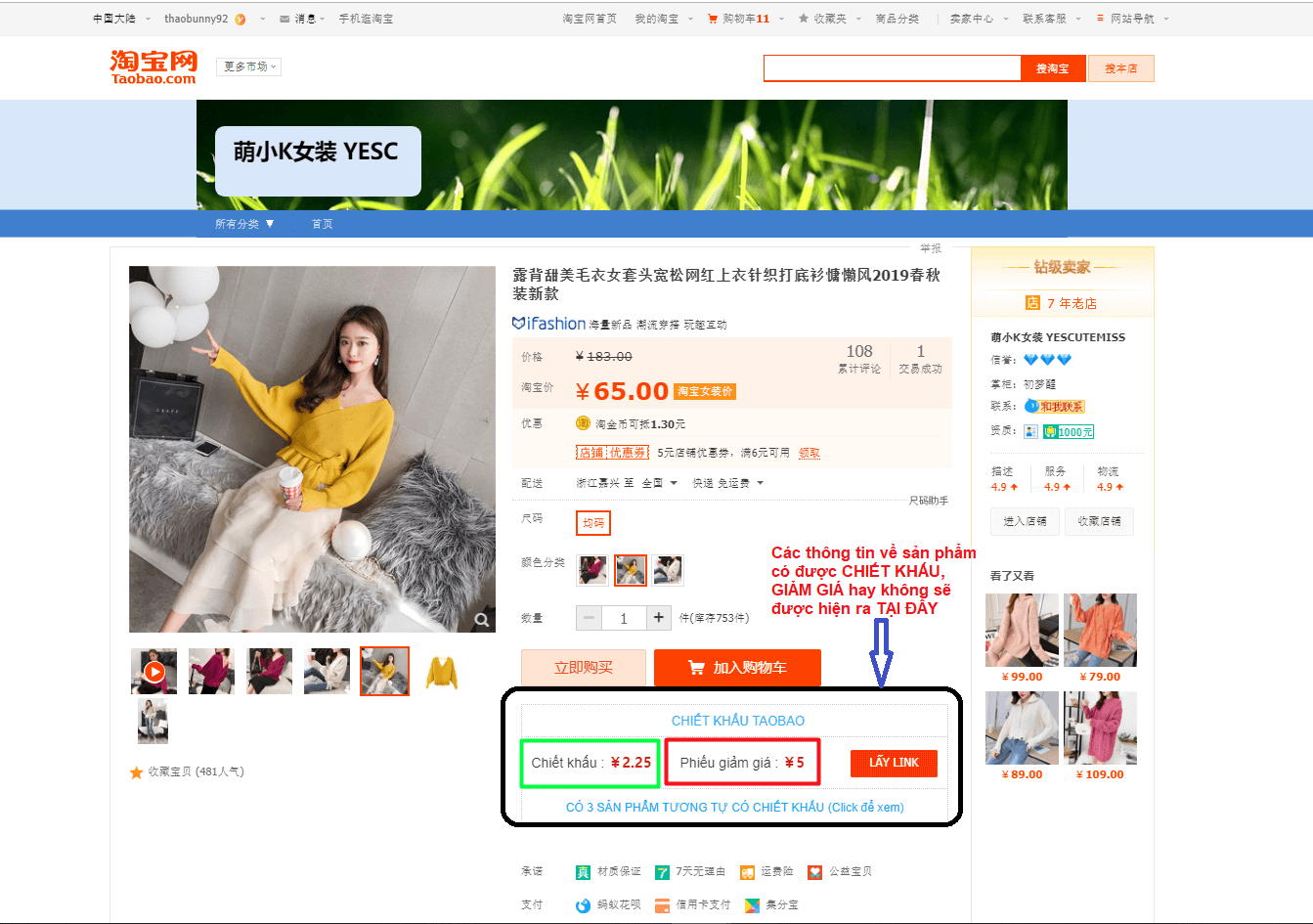Click the ifashion logo
The image size is (1313, 924).
pos(548,324)
